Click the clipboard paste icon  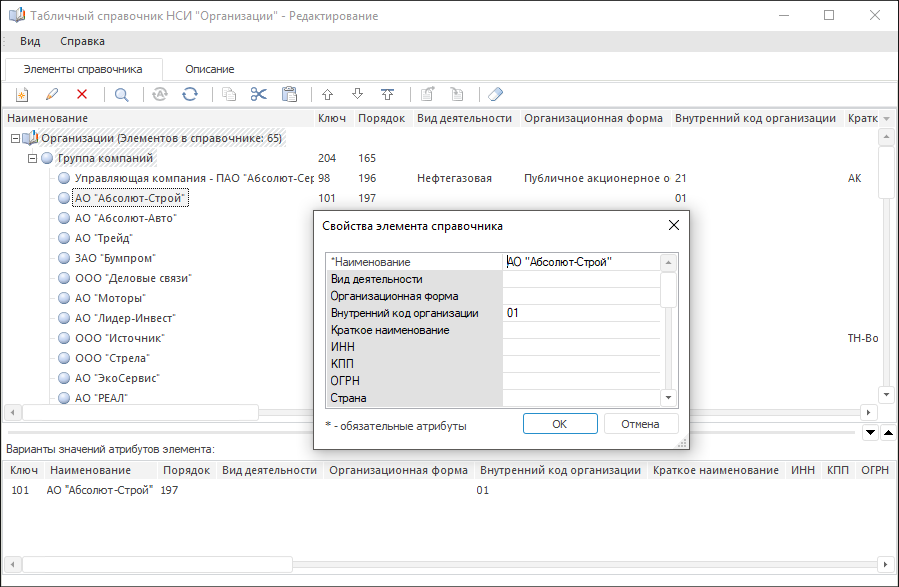pos(289,94)
